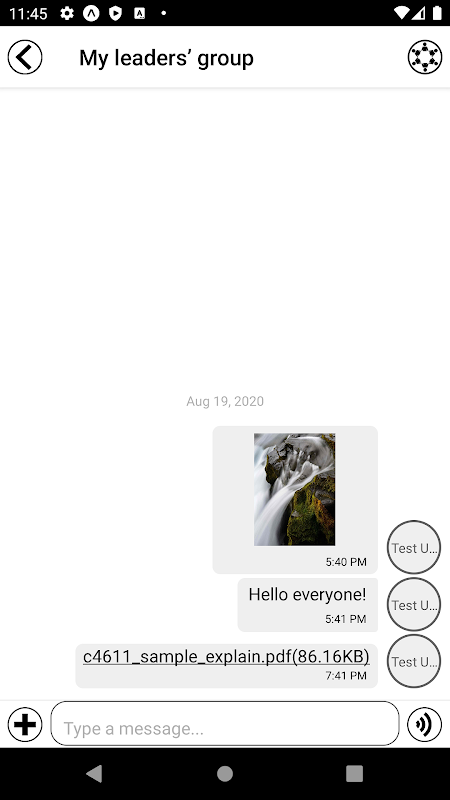View the waterfall image thumbnail
Screen dimensions: 450x800
(295, 490)
